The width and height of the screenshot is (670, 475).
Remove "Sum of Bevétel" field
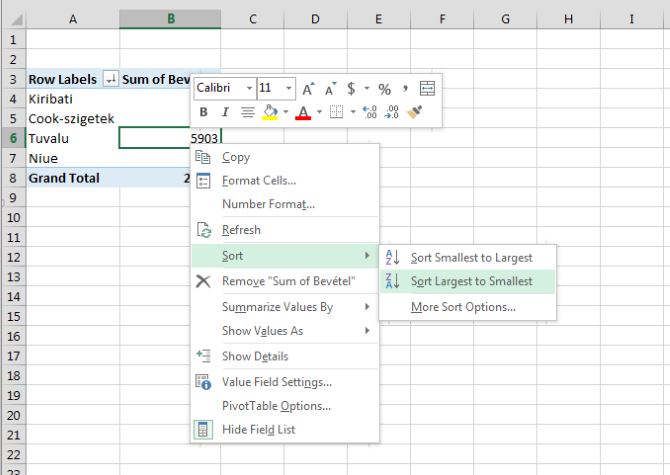click(x=285, y=281)
